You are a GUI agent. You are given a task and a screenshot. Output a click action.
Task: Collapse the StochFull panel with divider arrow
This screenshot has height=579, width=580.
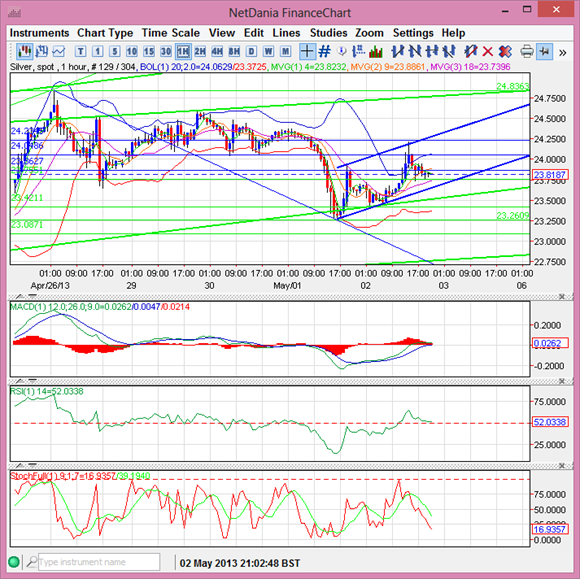click(33, 465)
